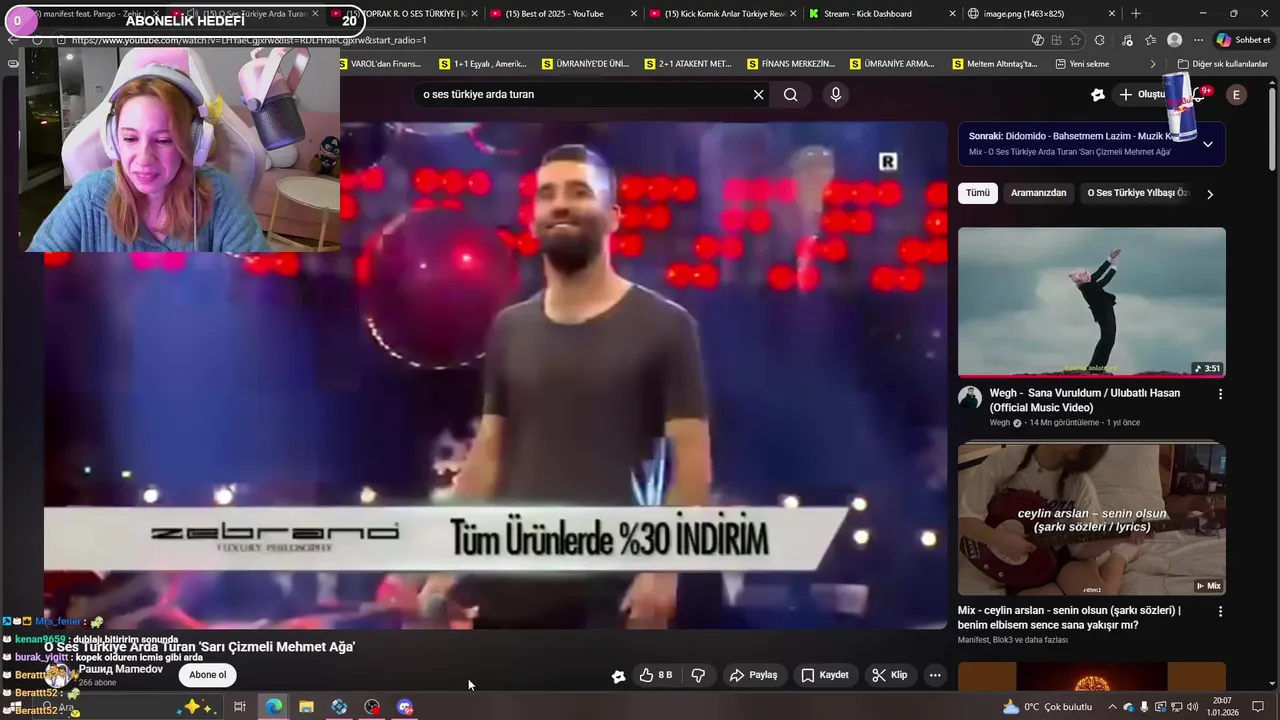1280x720 pixels.
Task: Close the 'Stream - Kick Dashboard' tab
Action: [x=952, y=14]
